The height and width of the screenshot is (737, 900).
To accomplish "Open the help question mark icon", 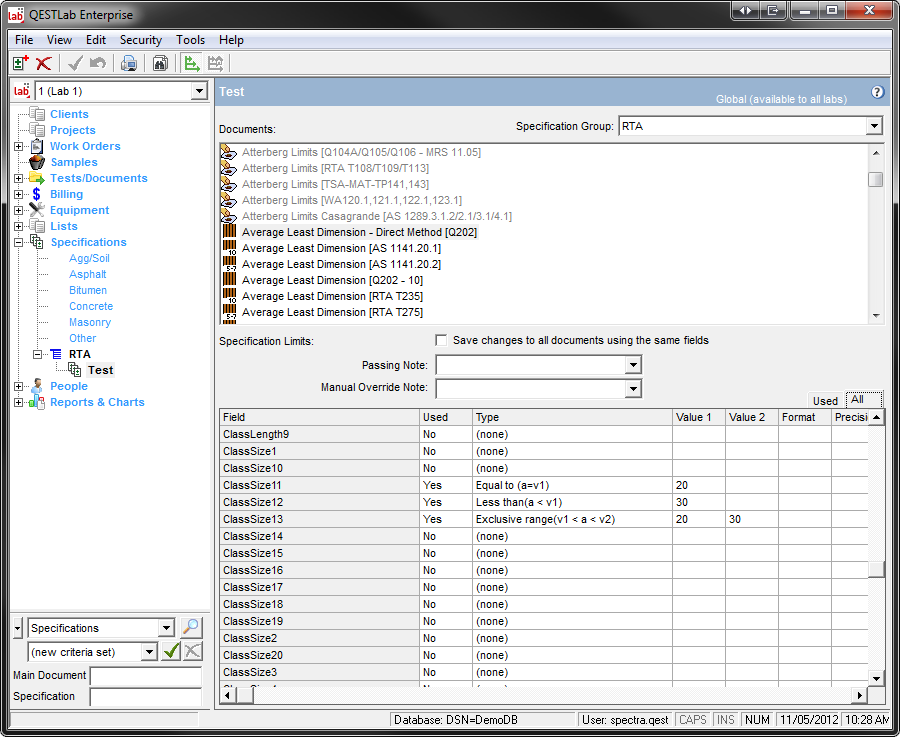I will (877, 92).
